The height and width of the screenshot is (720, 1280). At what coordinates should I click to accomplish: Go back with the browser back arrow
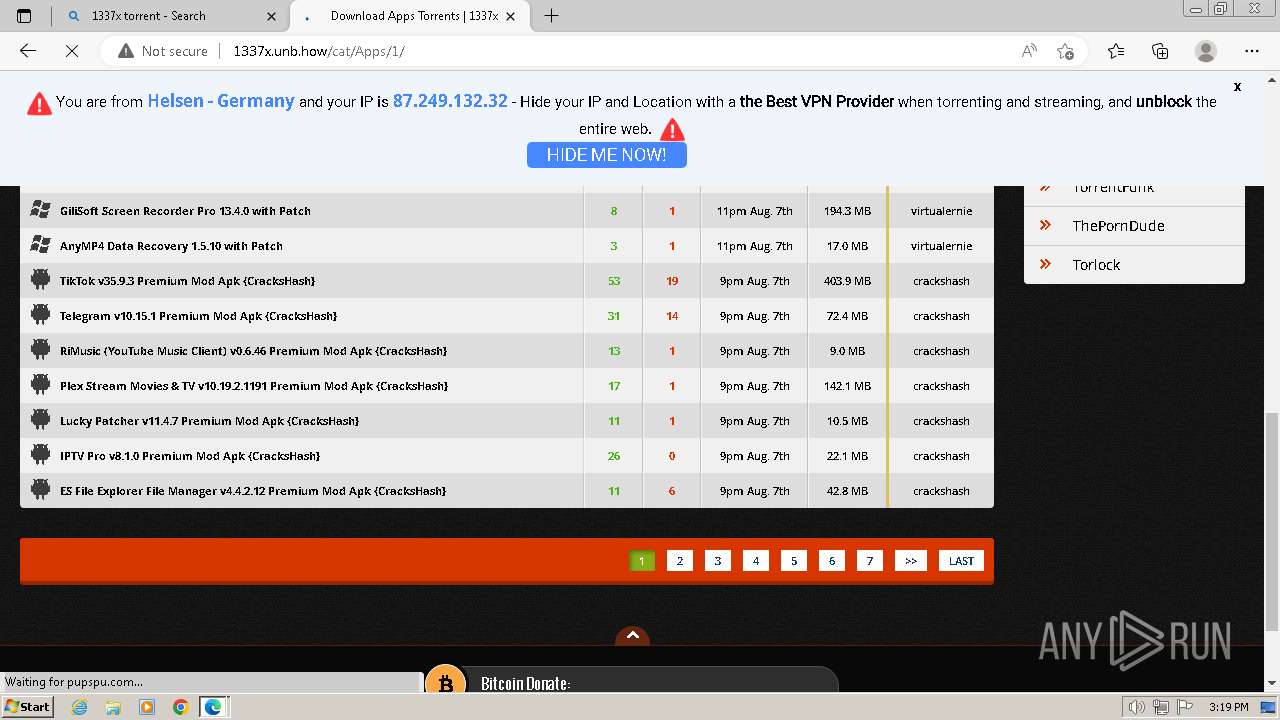(28, 51)
